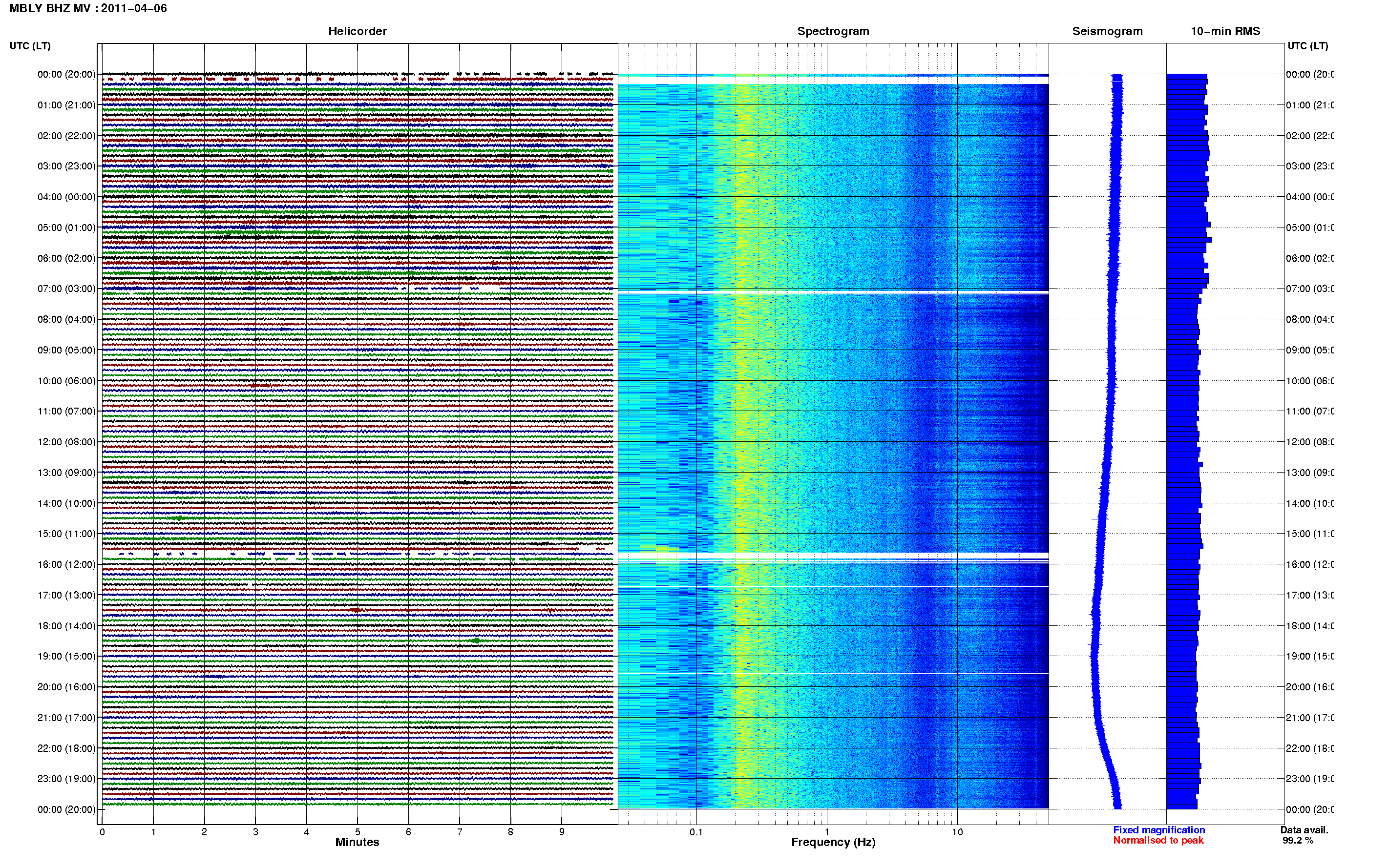Viewport: 1389px width, 868px height.
Task: Click the right-side '12:00 (08:' time label
Action: click(1310, 442)
